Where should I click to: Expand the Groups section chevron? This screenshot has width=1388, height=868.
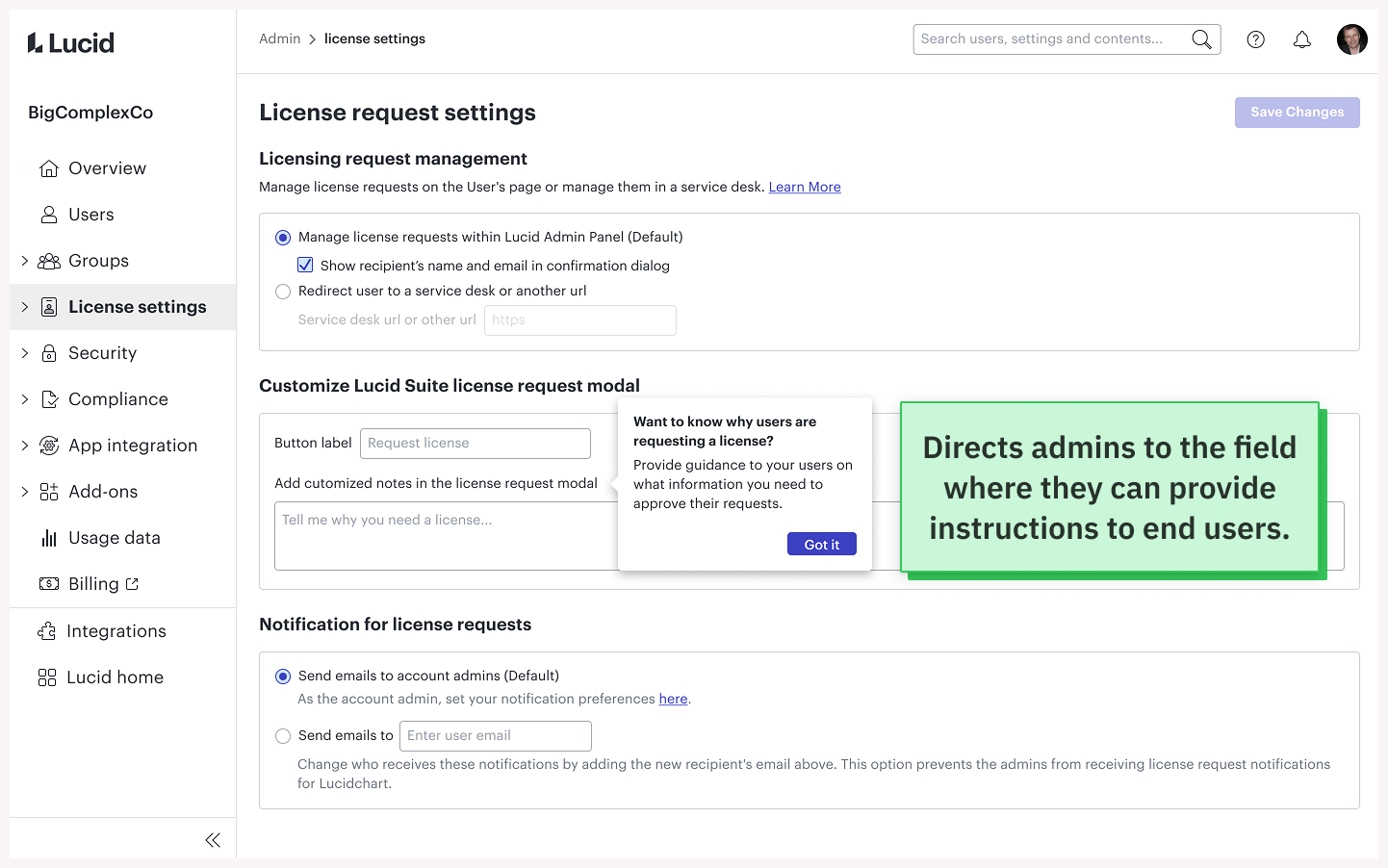point(25,261)
